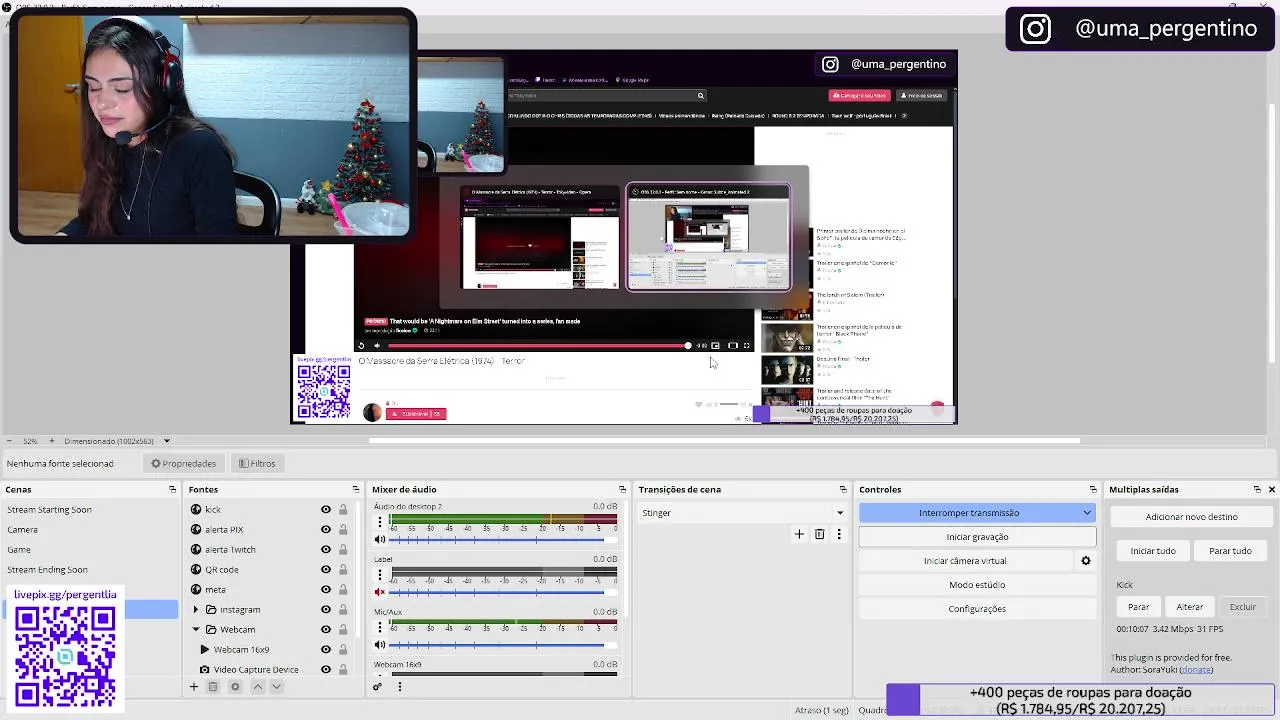Select the Stream Starting Soon scene
Viewport: 1280px width, 720px height.
point(90,510)
